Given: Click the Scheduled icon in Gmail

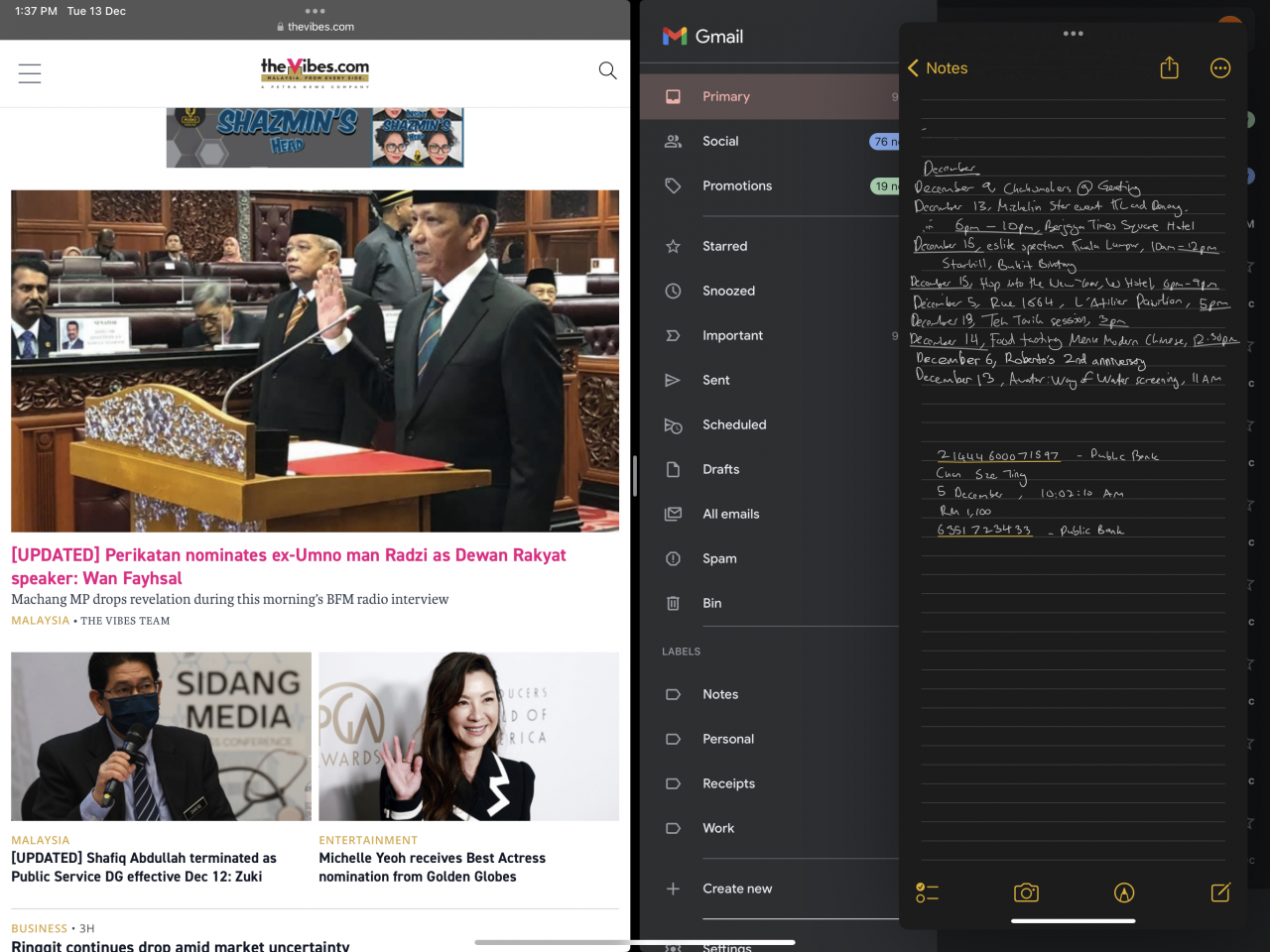Looking at the screenshot, I should point(673,424).
